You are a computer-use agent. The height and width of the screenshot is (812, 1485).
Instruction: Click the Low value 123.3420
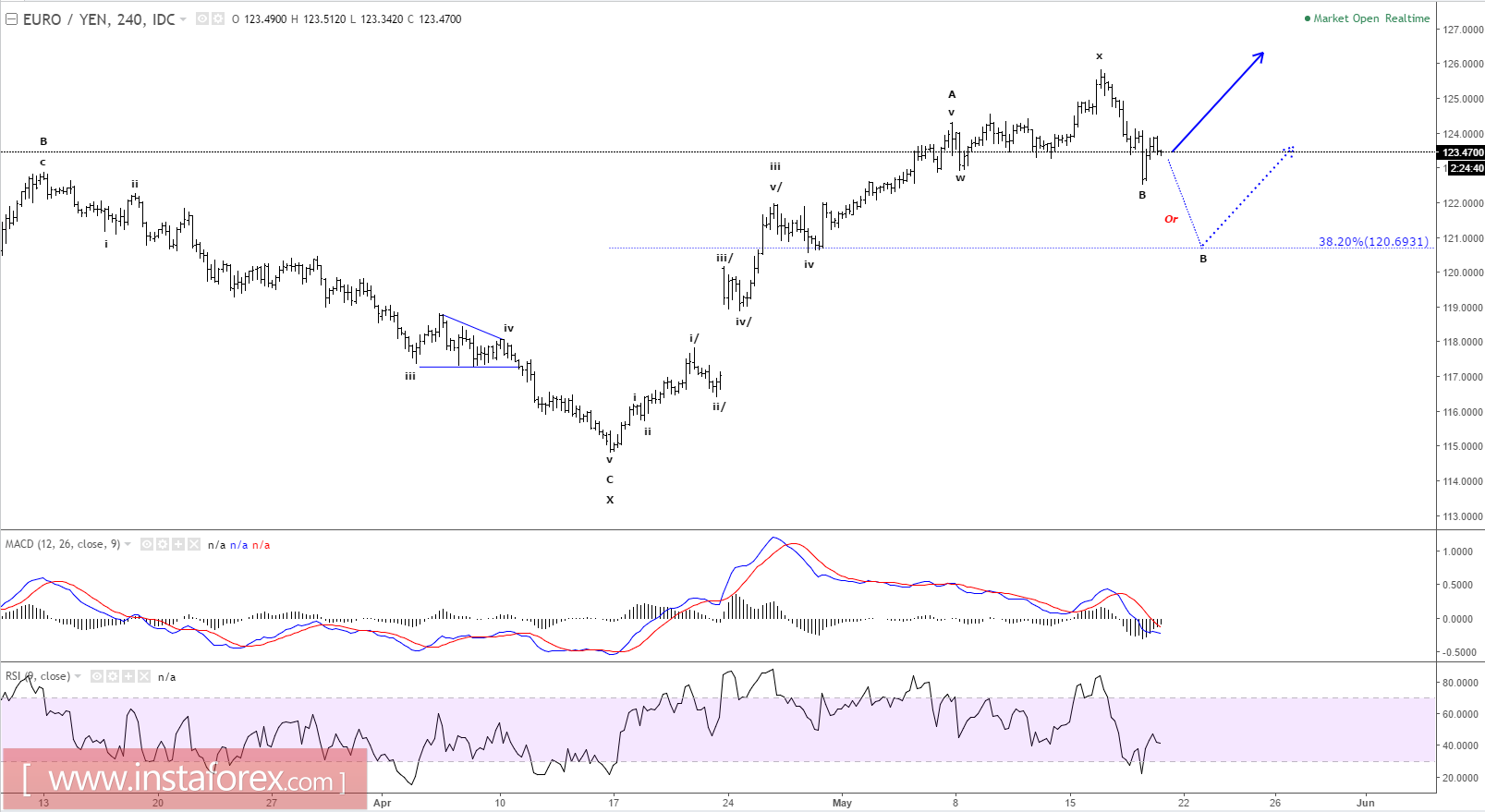click(381, 19)
